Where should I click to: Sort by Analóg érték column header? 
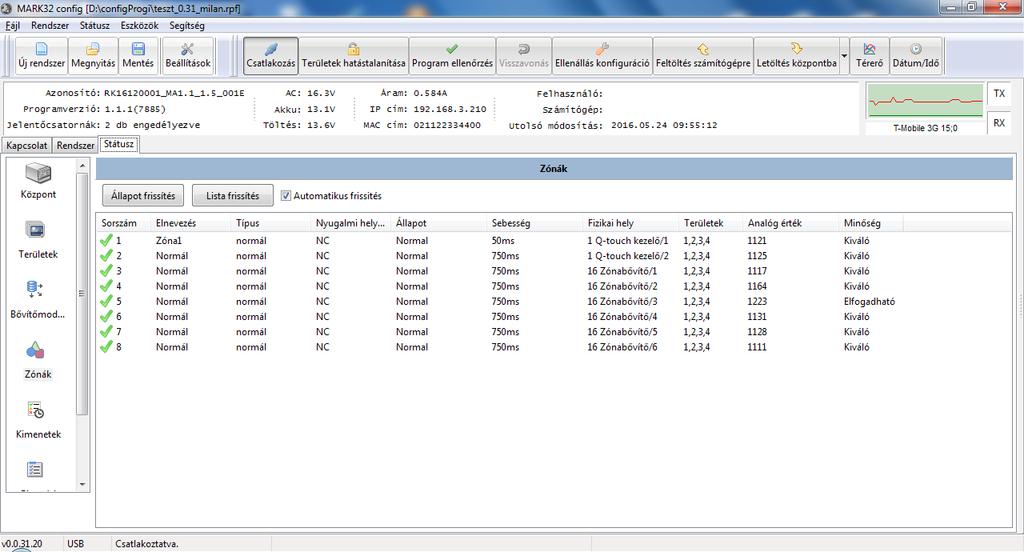pyautogui.click(x=792, y=223)
